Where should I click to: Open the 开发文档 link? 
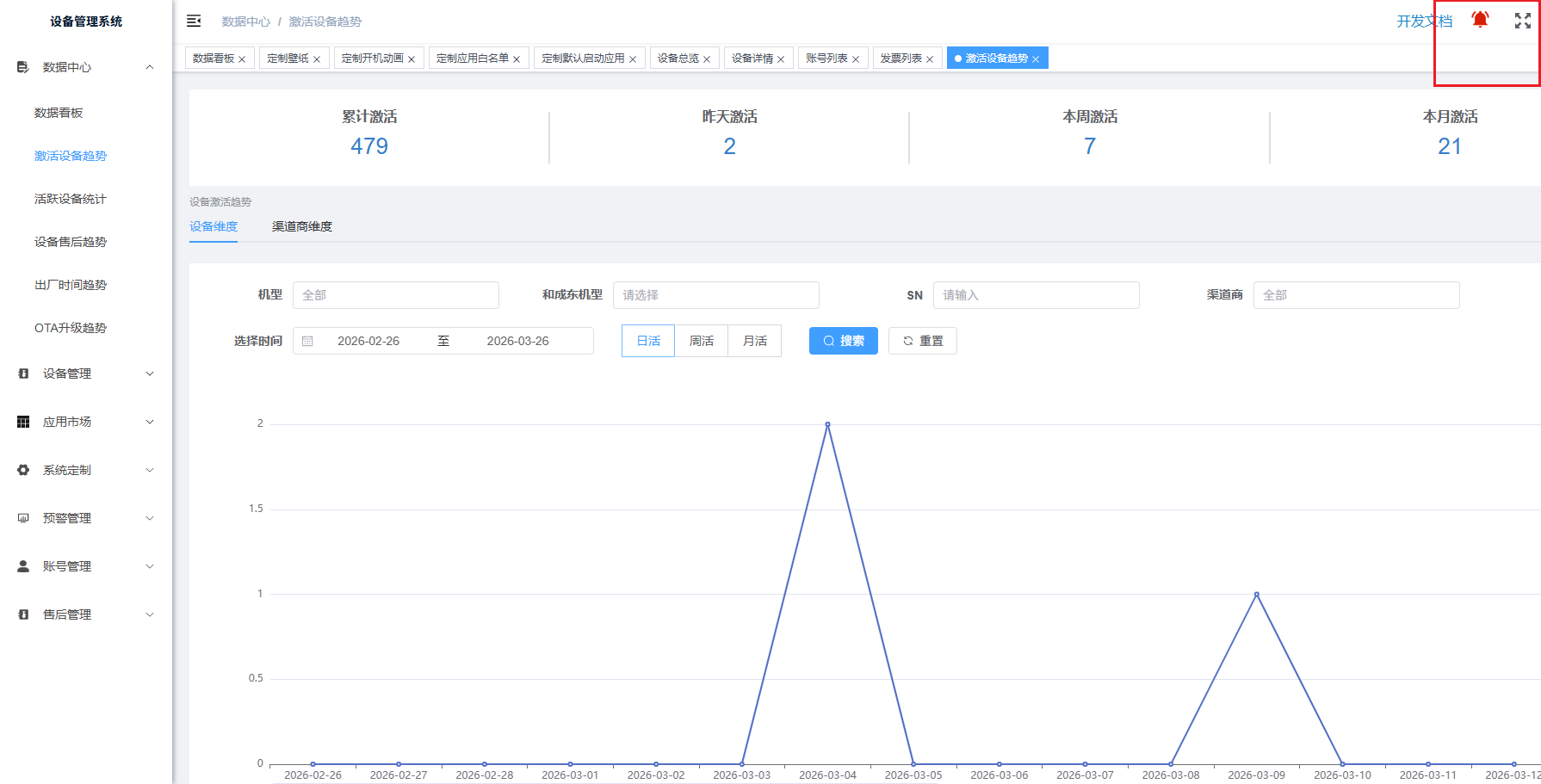pos(1424,22)
